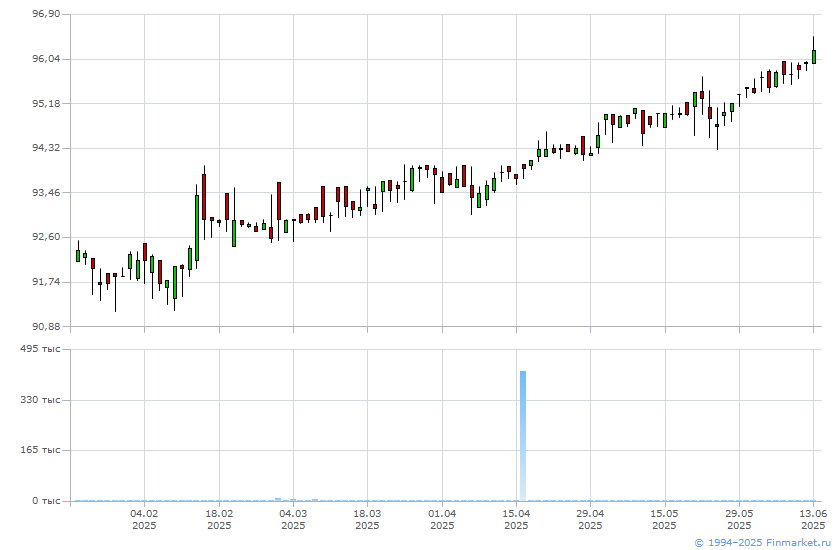Click the volume label 495 тыс
The height and width of the screenshot is (550, 840).
click(x=40, y=349)
